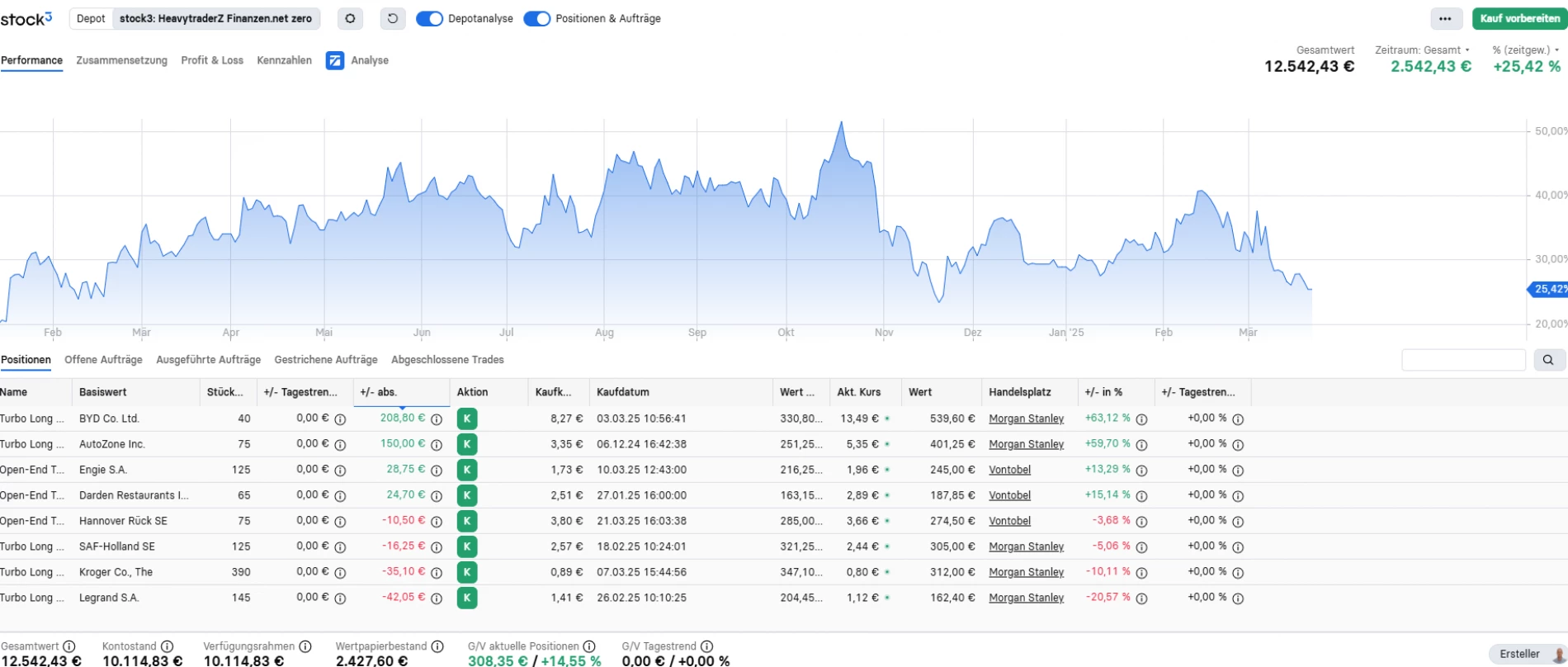Sort by the Kaufdatum column header
The width and height of the screenshot is (1568, 667).
(623, 392)
